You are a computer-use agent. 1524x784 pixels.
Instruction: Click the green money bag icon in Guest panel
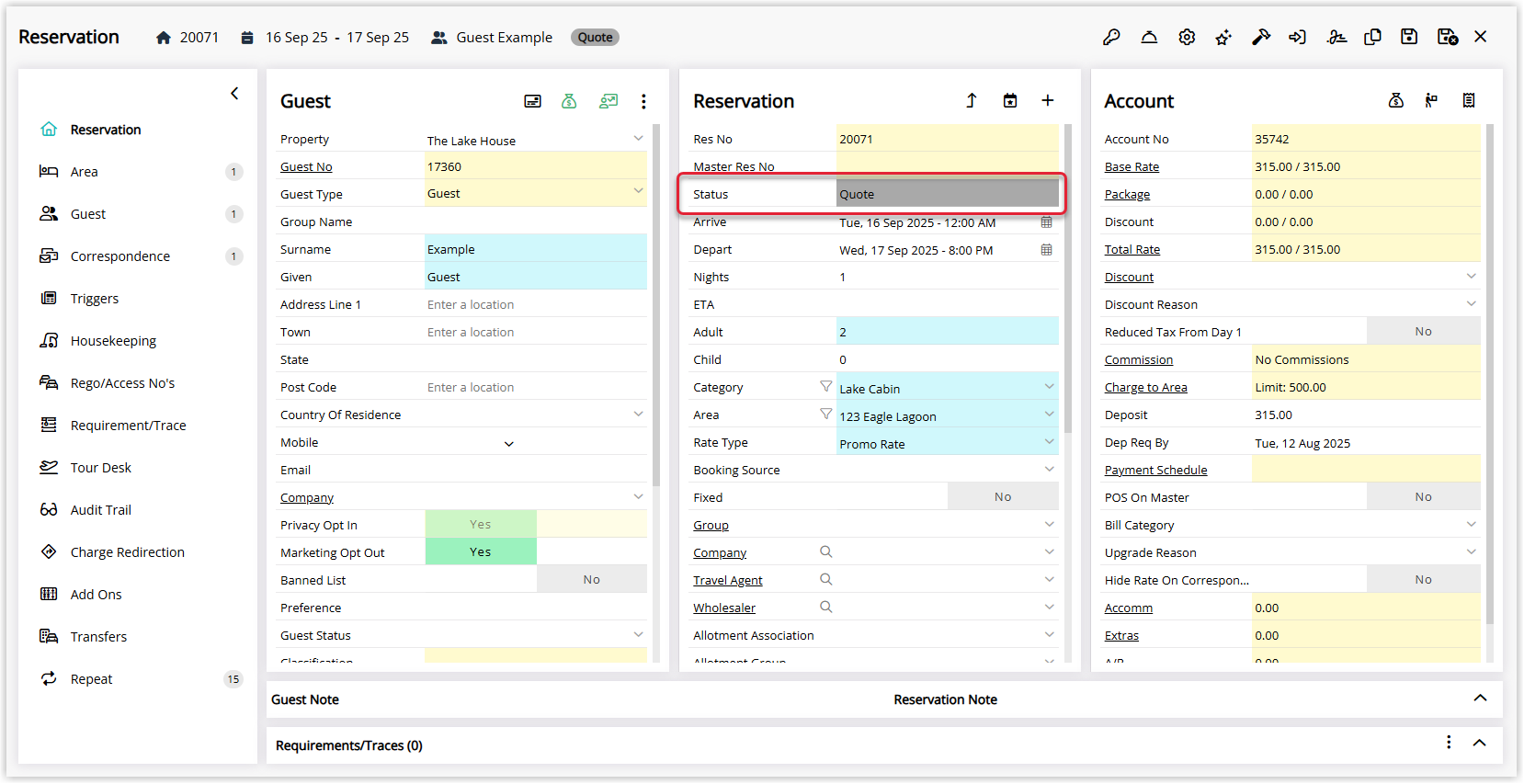click(x=569, y=101)
